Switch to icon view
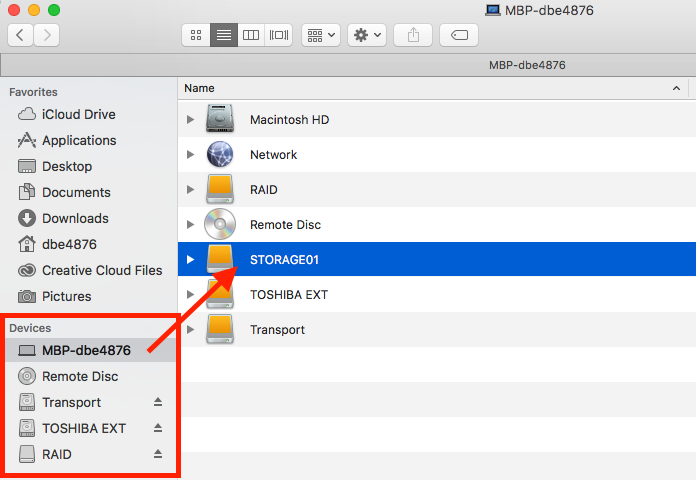This screenshot has width=696, height=480. coord(196,35)
